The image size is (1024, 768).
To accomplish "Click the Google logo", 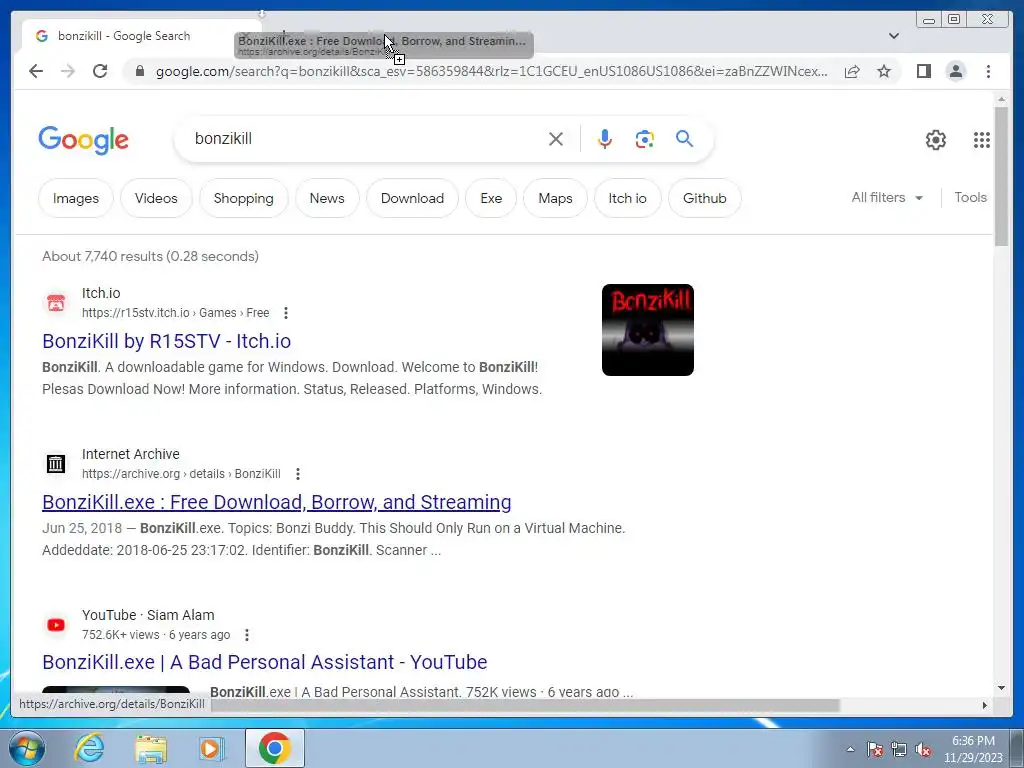I will pos(84,140).
